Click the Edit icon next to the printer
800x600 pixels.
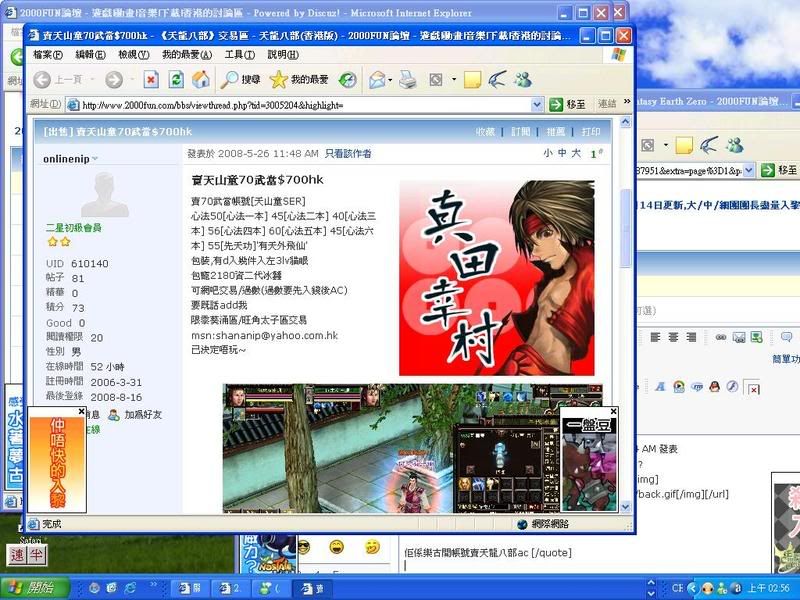coord(435,80)
